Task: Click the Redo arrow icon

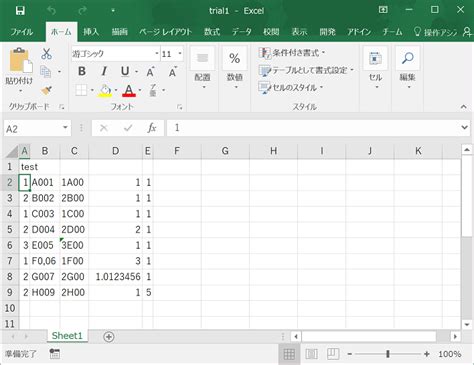Action: (x=82, y=11)
